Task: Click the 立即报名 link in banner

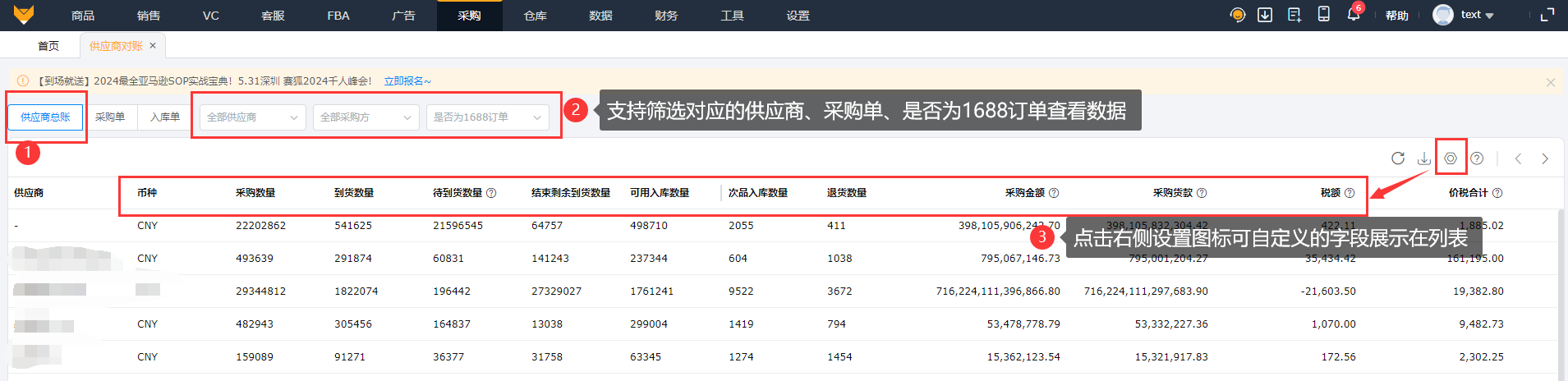Action: (407, 81)
